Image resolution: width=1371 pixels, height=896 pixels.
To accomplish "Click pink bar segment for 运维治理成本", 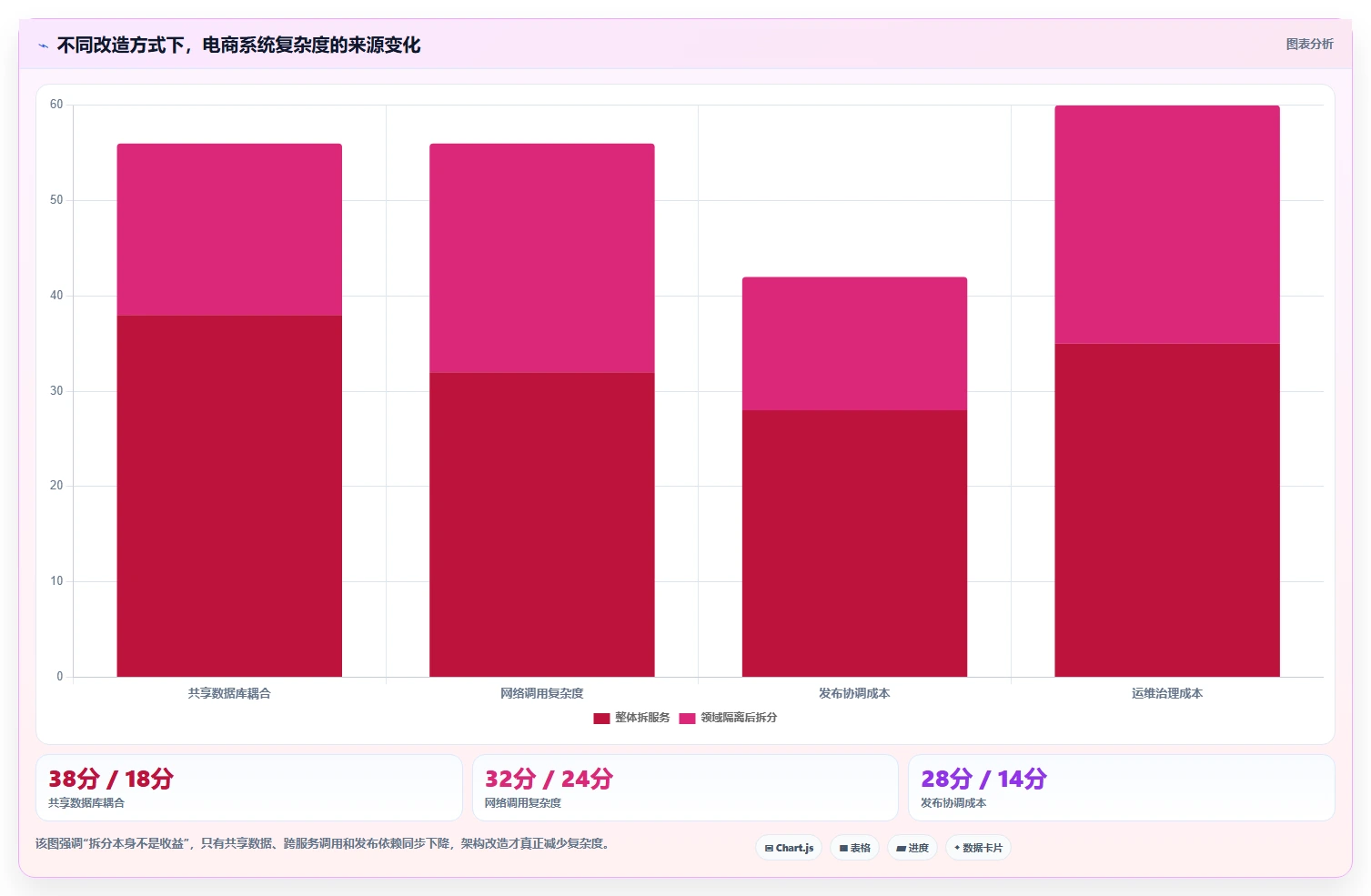I will [1167, 225].
